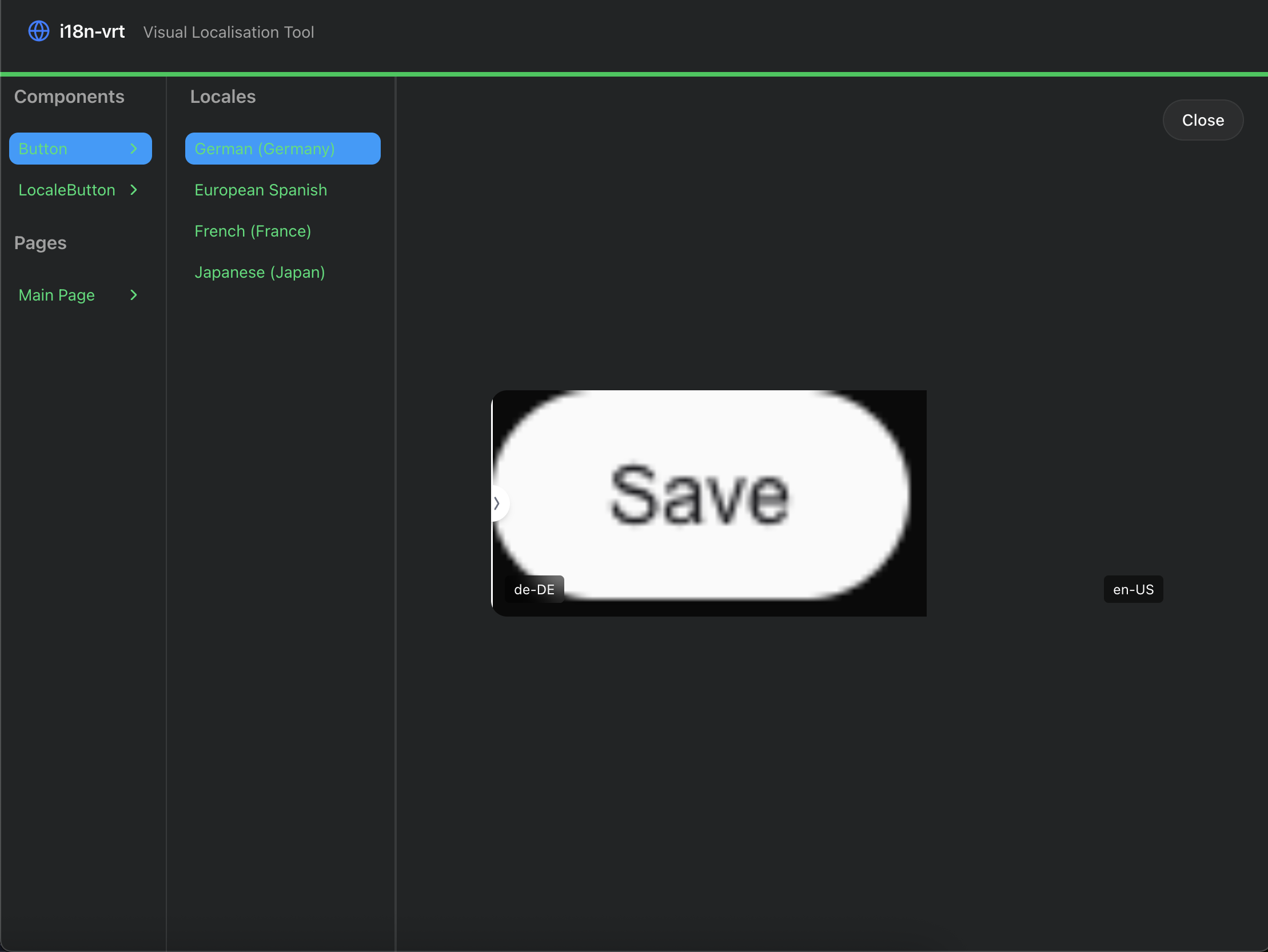This screenshot has height=952, width=1268.
Task: Expand the Button chevron arrow
Action: [x=134, y=149]
